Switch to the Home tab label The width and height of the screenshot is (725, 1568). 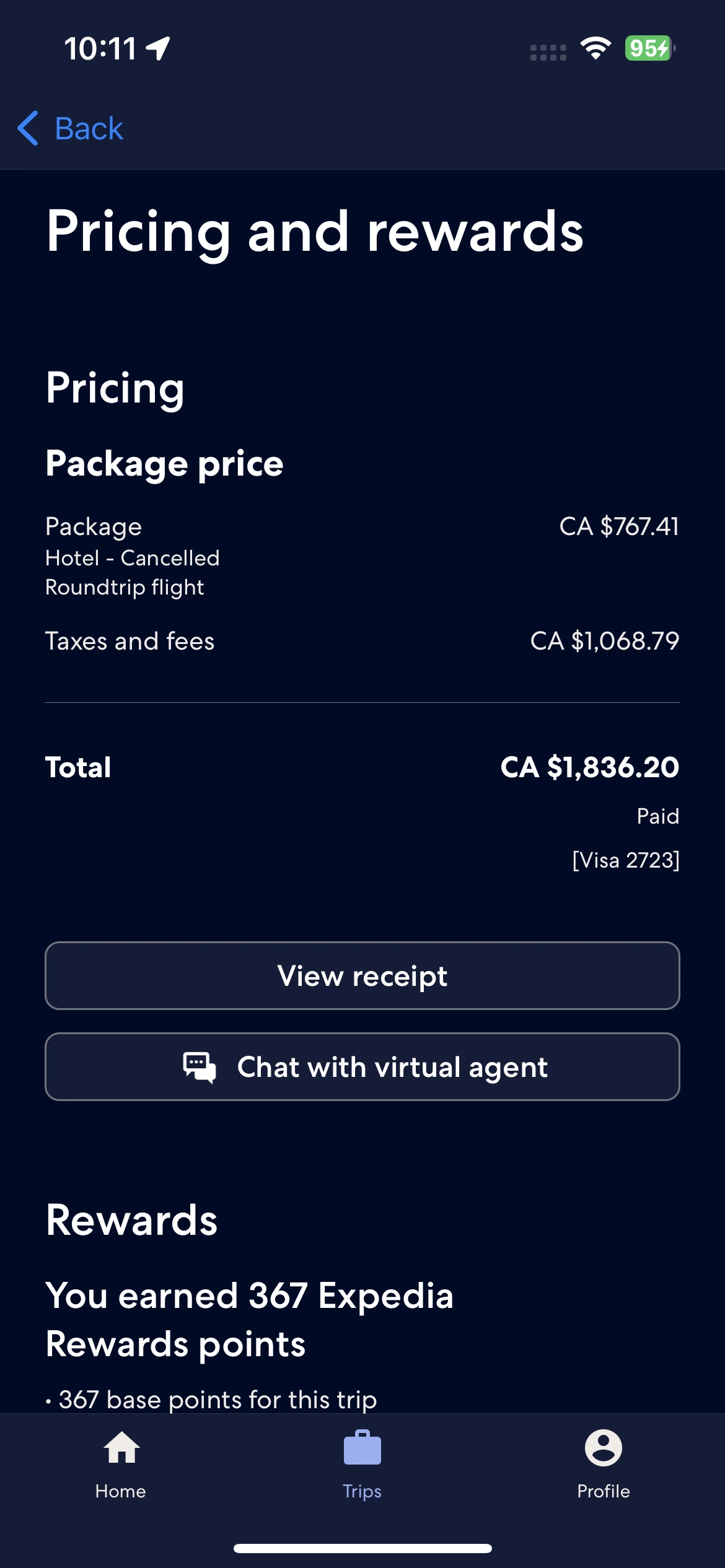tap(121, 1491)
